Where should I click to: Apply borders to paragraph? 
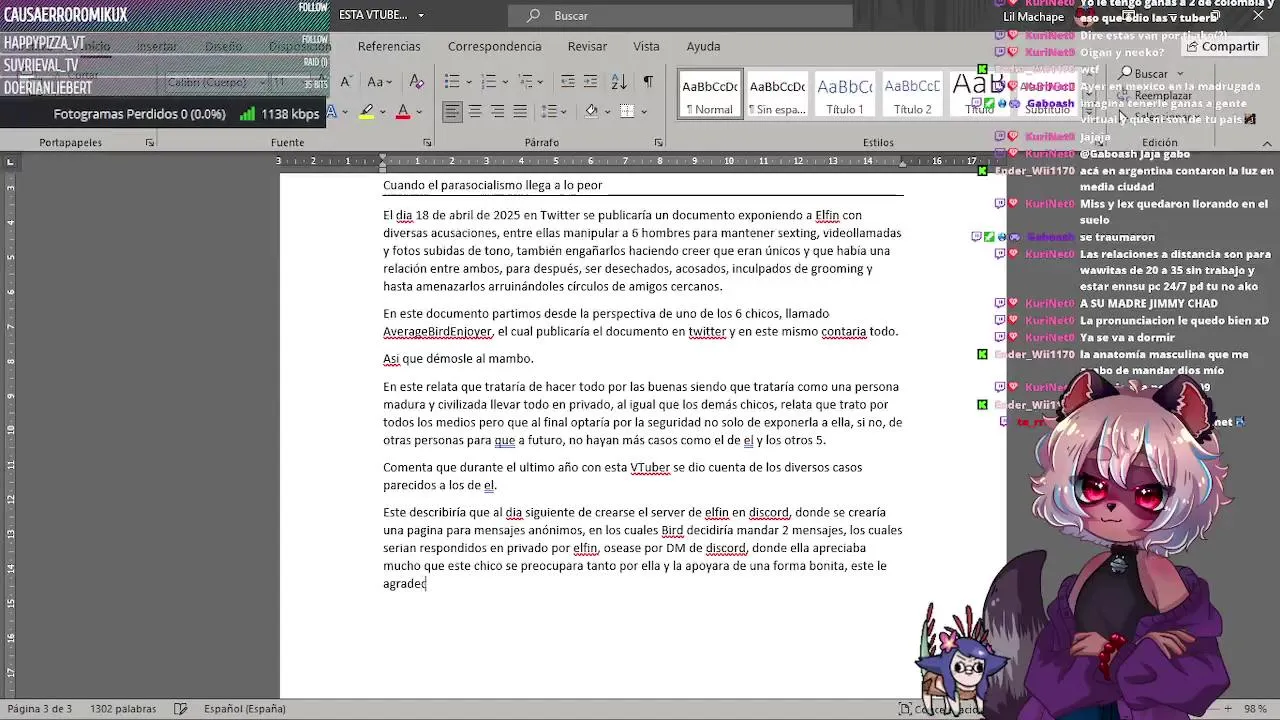627,111
